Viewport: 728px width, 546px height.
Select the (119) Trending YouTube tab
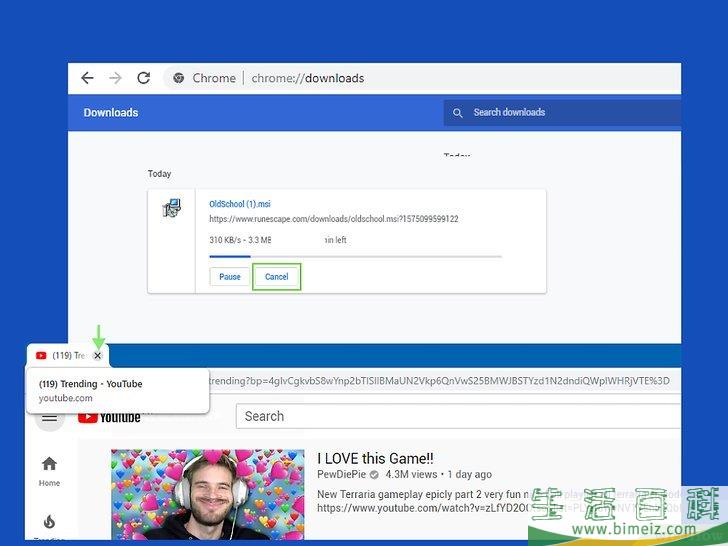(68, 356)
